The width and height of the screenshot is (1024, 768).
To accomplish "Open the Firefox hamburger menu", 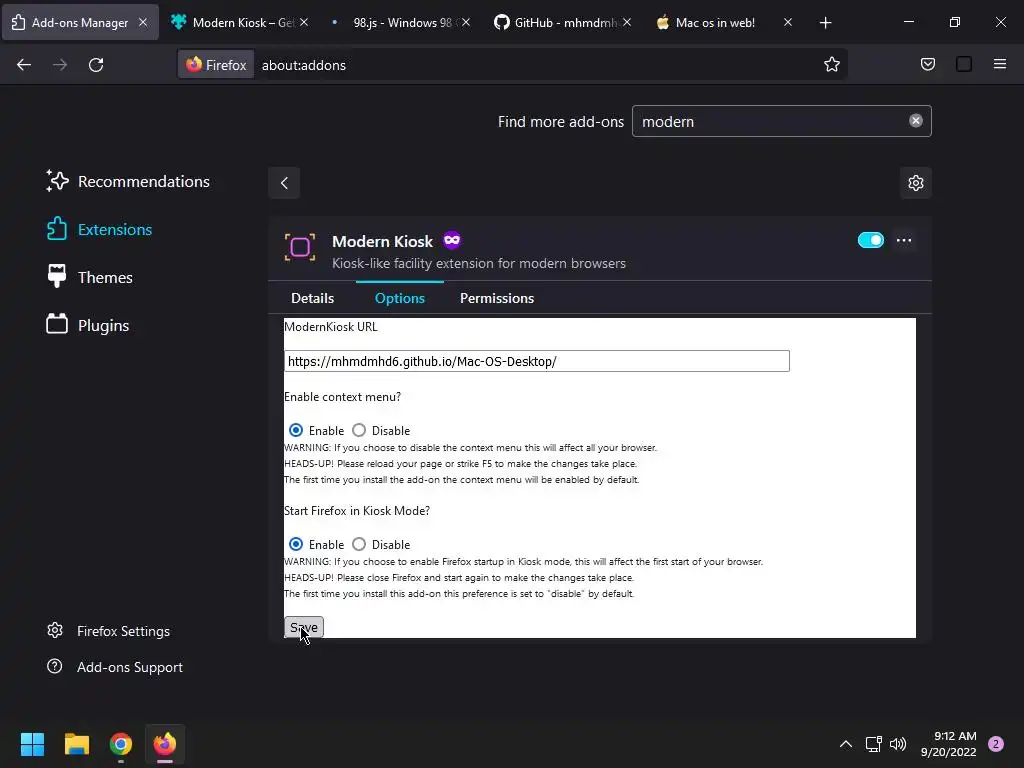I will pyautogui.click(x=1000, y=64).
